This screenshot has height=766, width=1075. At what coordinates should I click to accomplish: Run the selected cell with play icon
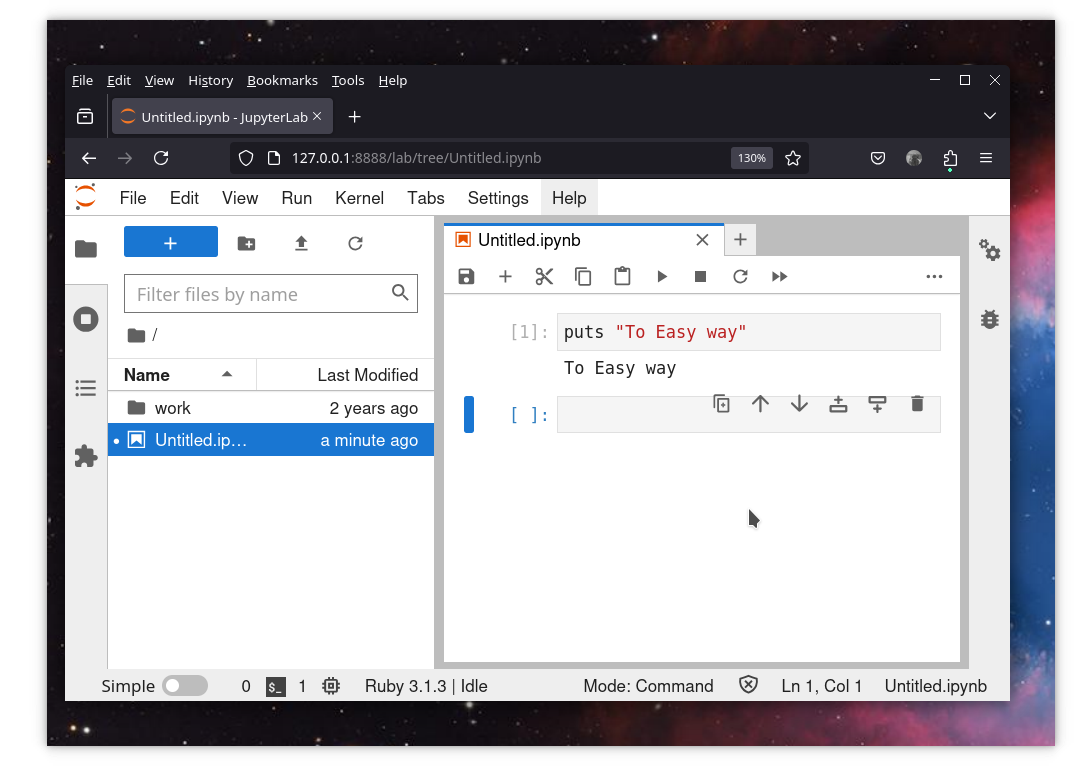(x=661, y=277)
